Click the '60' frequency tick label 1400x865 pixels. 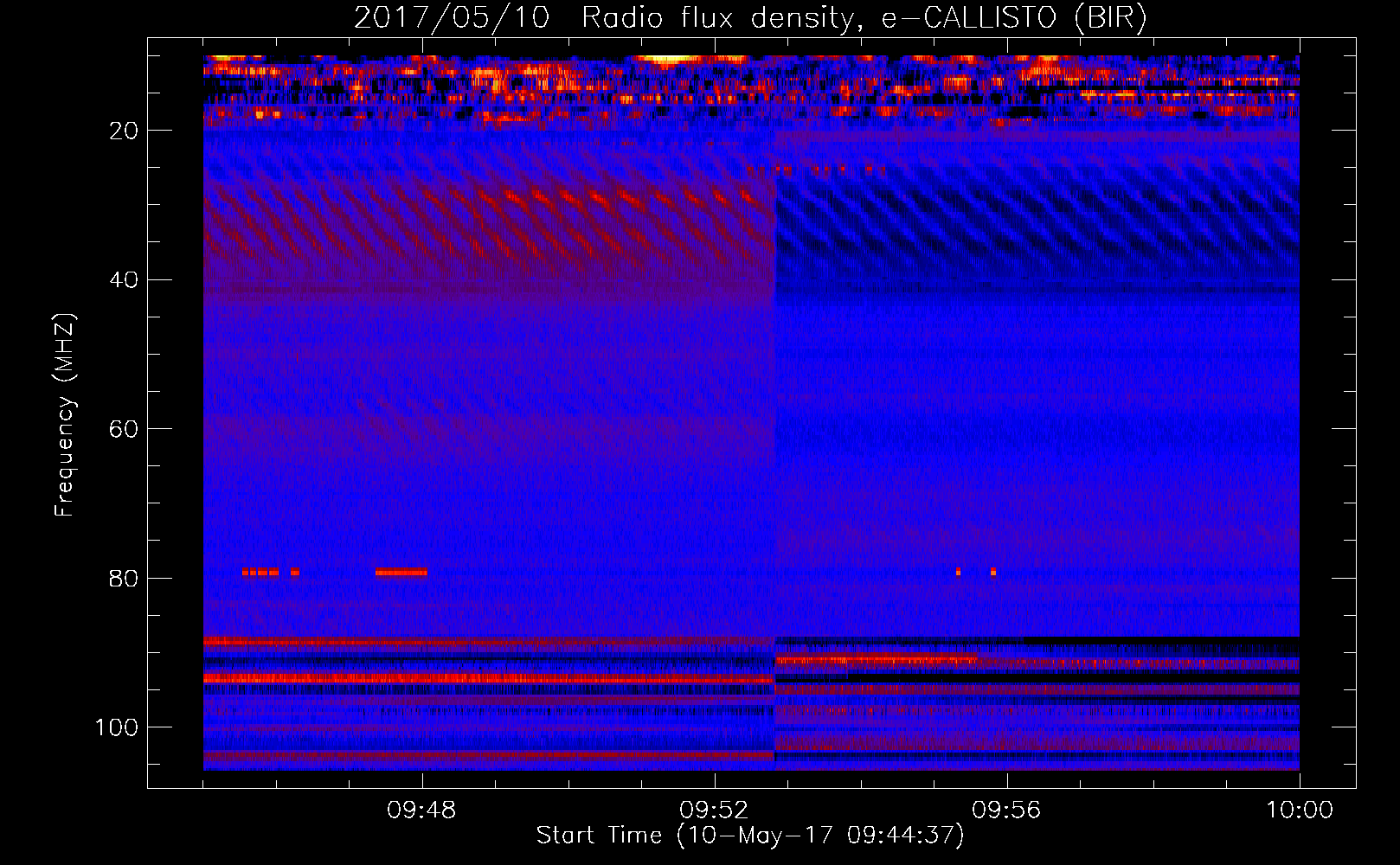point(124,429)
